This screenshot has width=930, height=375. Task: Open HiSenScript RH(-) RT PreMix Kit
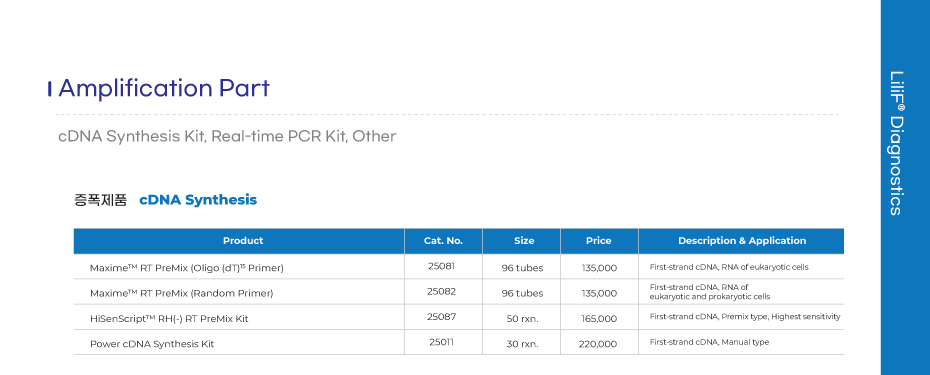[x=169, y=319]
